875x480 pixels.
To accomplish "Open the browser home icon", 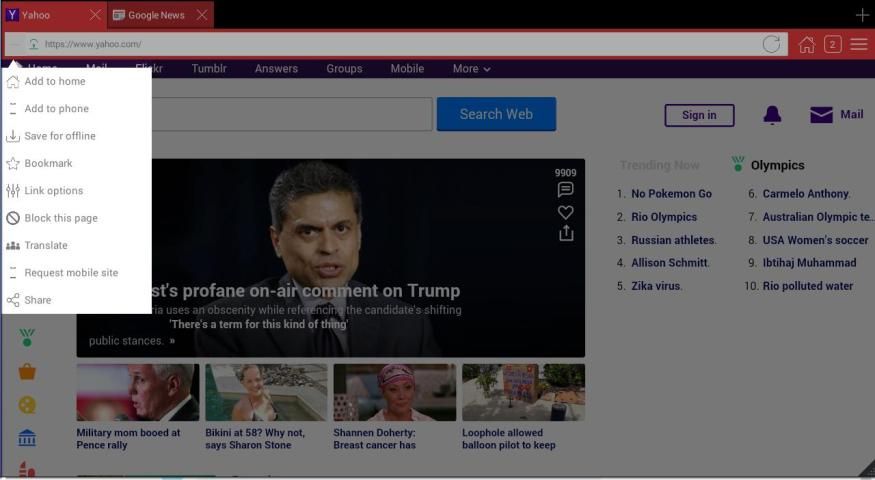I will click(806, 44).
